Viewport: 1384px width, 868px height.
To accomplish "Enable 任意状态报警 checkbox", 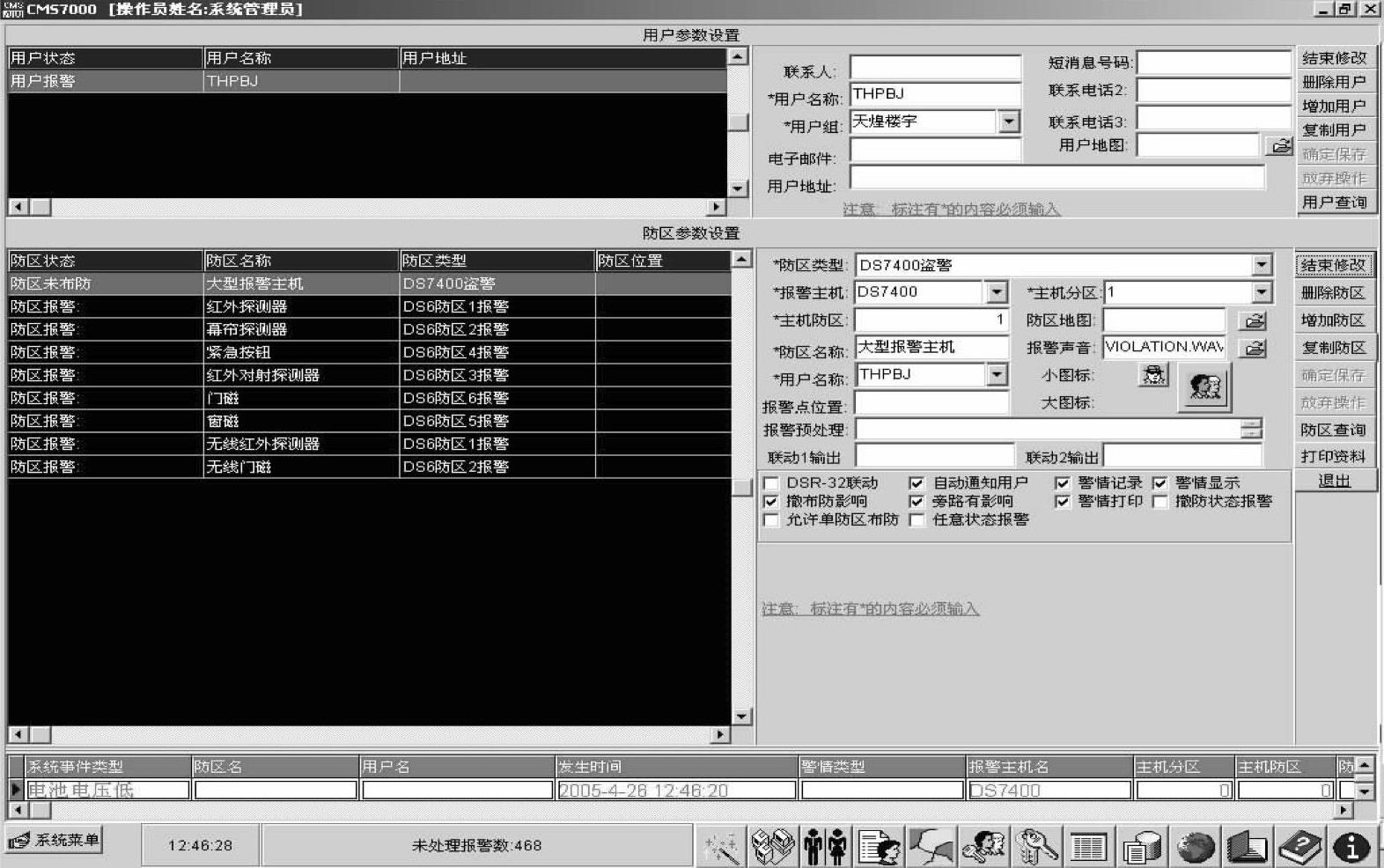I will (917, 520).
